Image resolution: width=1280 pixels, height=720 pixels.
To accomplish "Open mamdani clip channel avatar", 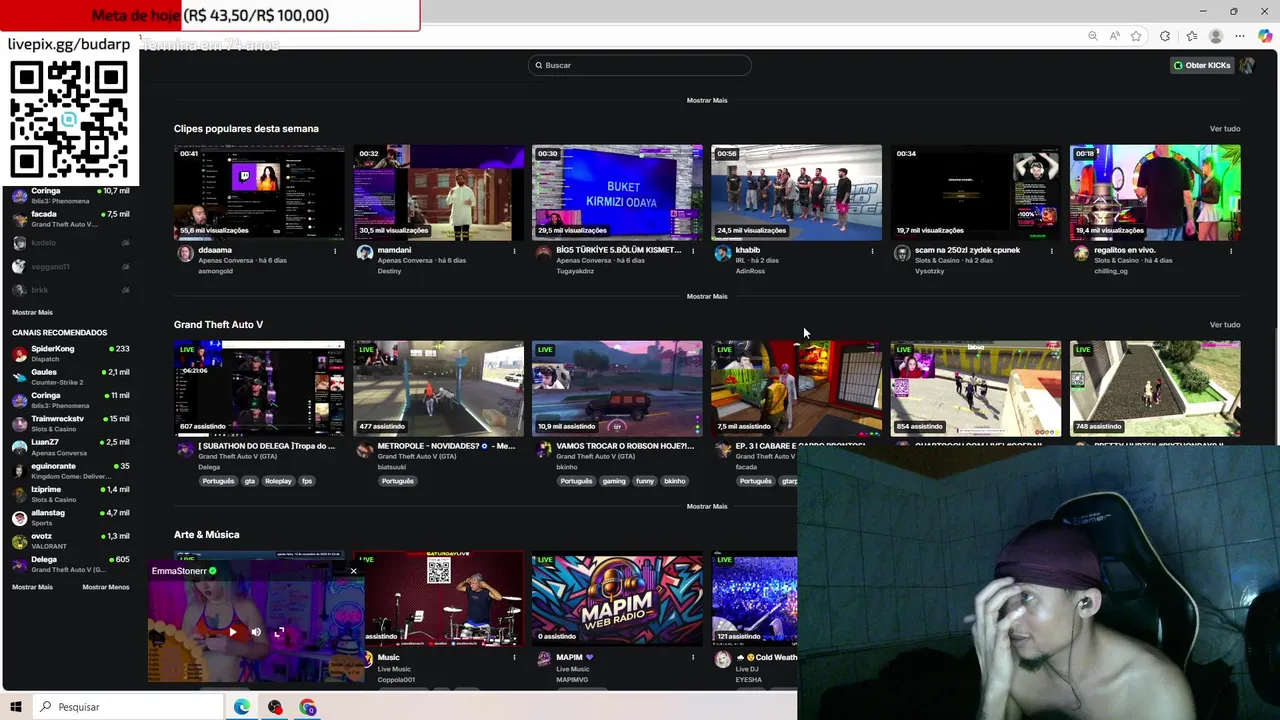I will 365,254.
